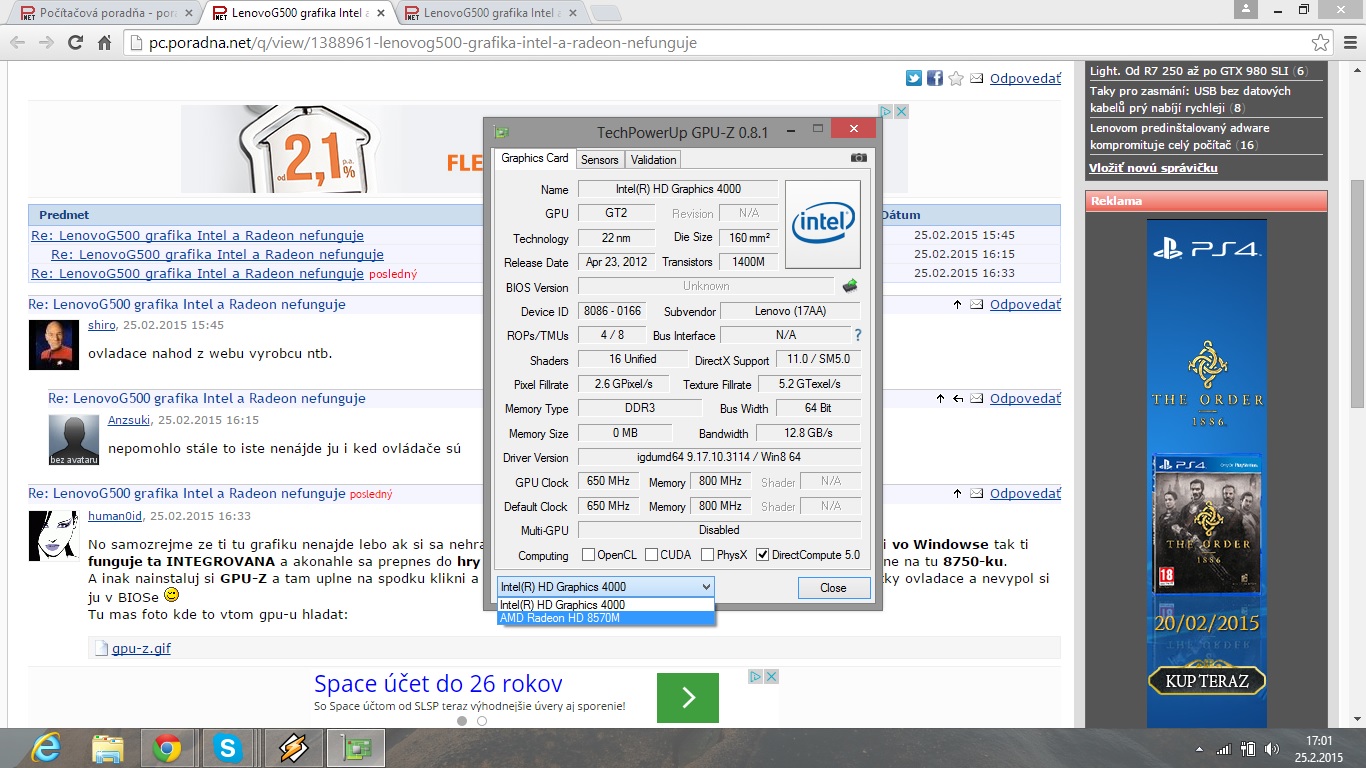Open Skype from the taskbar

coord(228,747)
